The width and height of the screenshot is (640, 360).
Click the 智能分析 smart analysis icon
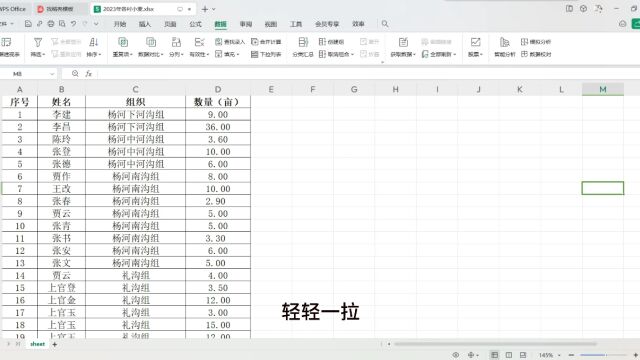click(505, 42)
